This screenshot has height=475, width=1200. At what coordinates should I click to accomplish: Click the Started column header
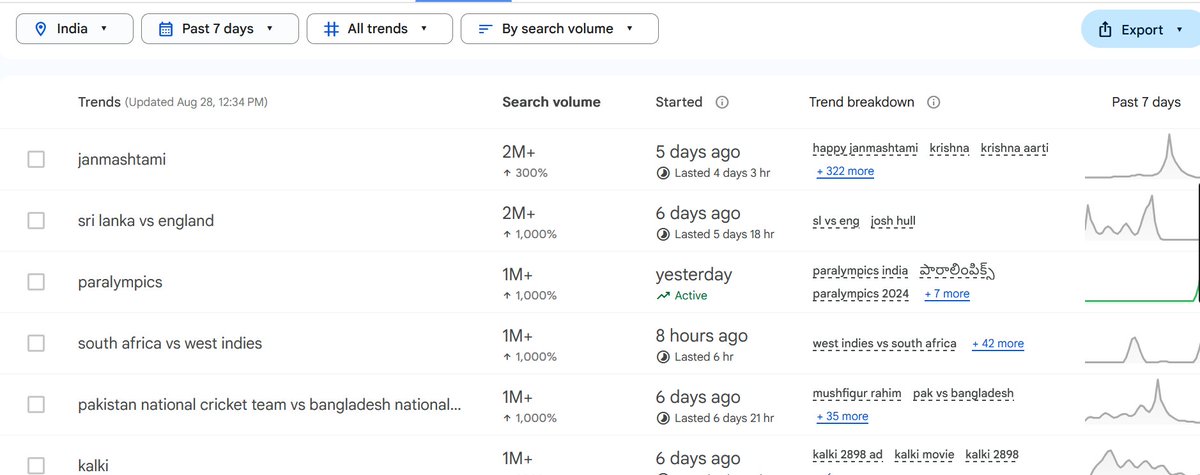[x=679, y=102]
